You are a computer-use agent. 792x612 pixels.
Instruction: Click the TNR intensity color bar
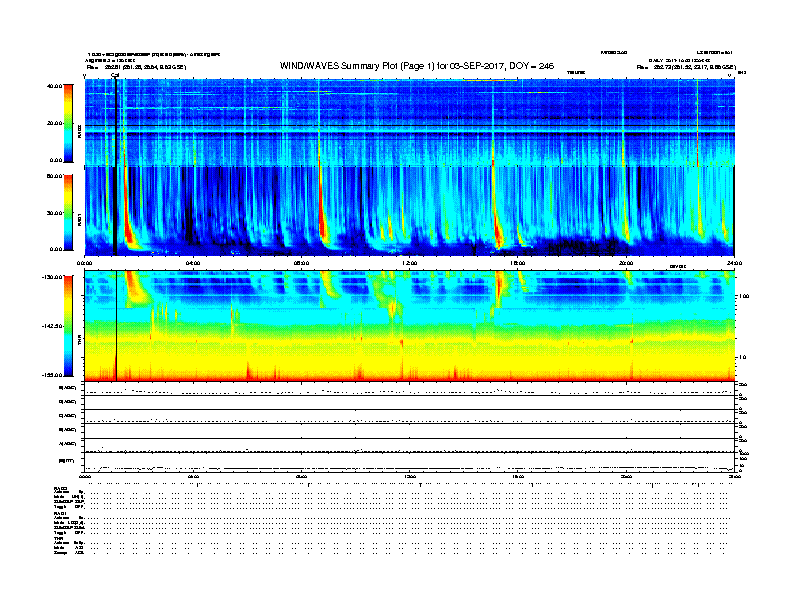pos(68,326)
